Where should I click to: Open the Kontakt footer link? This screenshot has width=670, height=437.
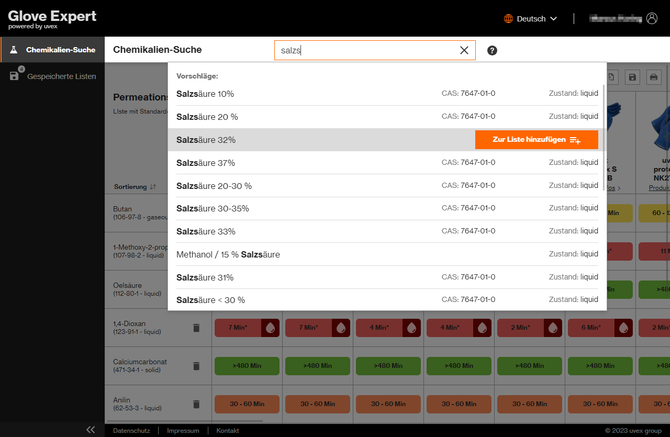(x=227, y=431)
